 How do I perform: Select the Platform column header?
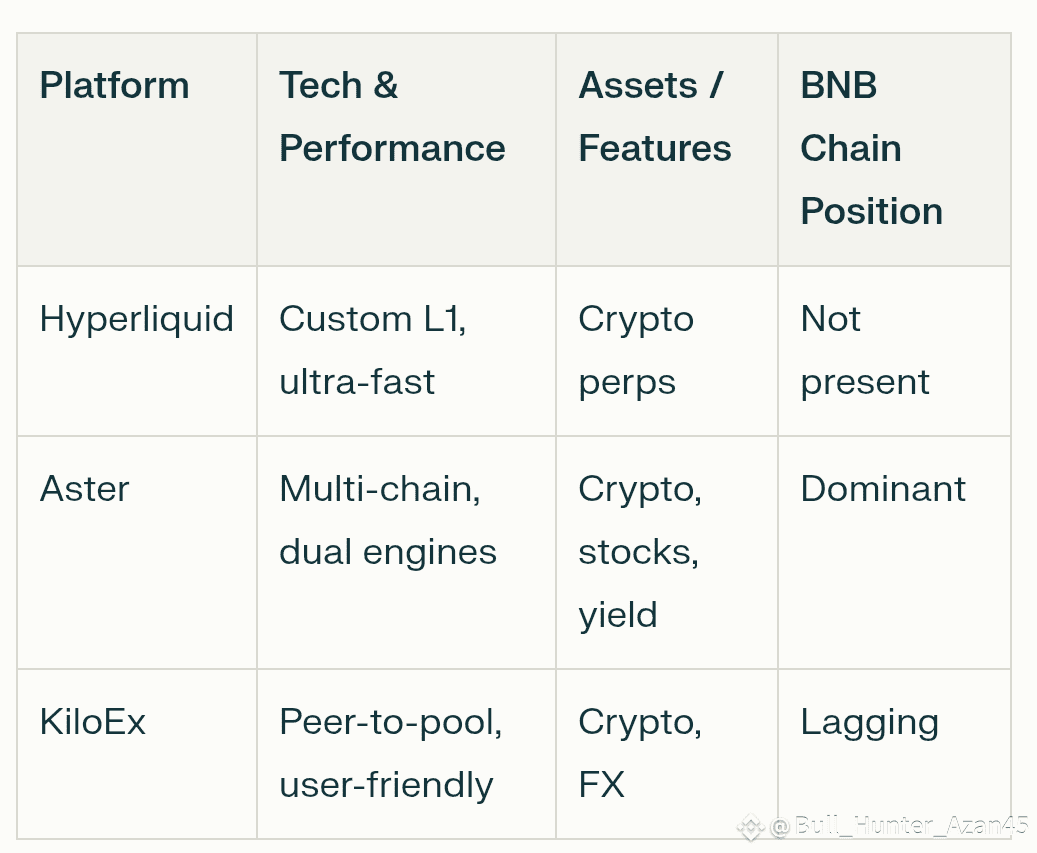click(x=114, y=86)
